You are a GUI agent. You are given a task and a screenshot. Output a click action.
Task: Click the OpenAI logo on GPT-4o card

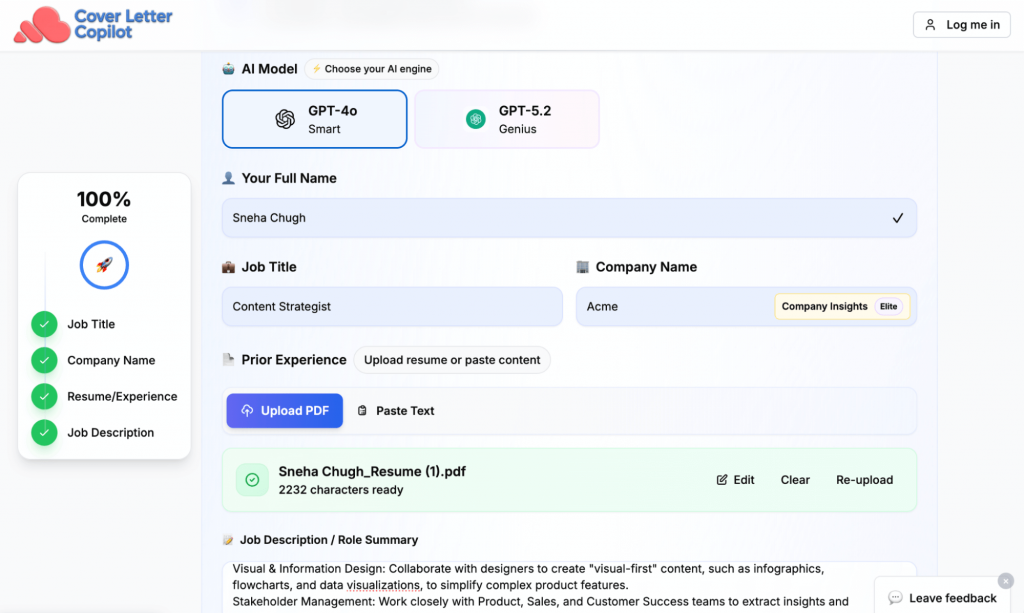[x=285, y=119]
